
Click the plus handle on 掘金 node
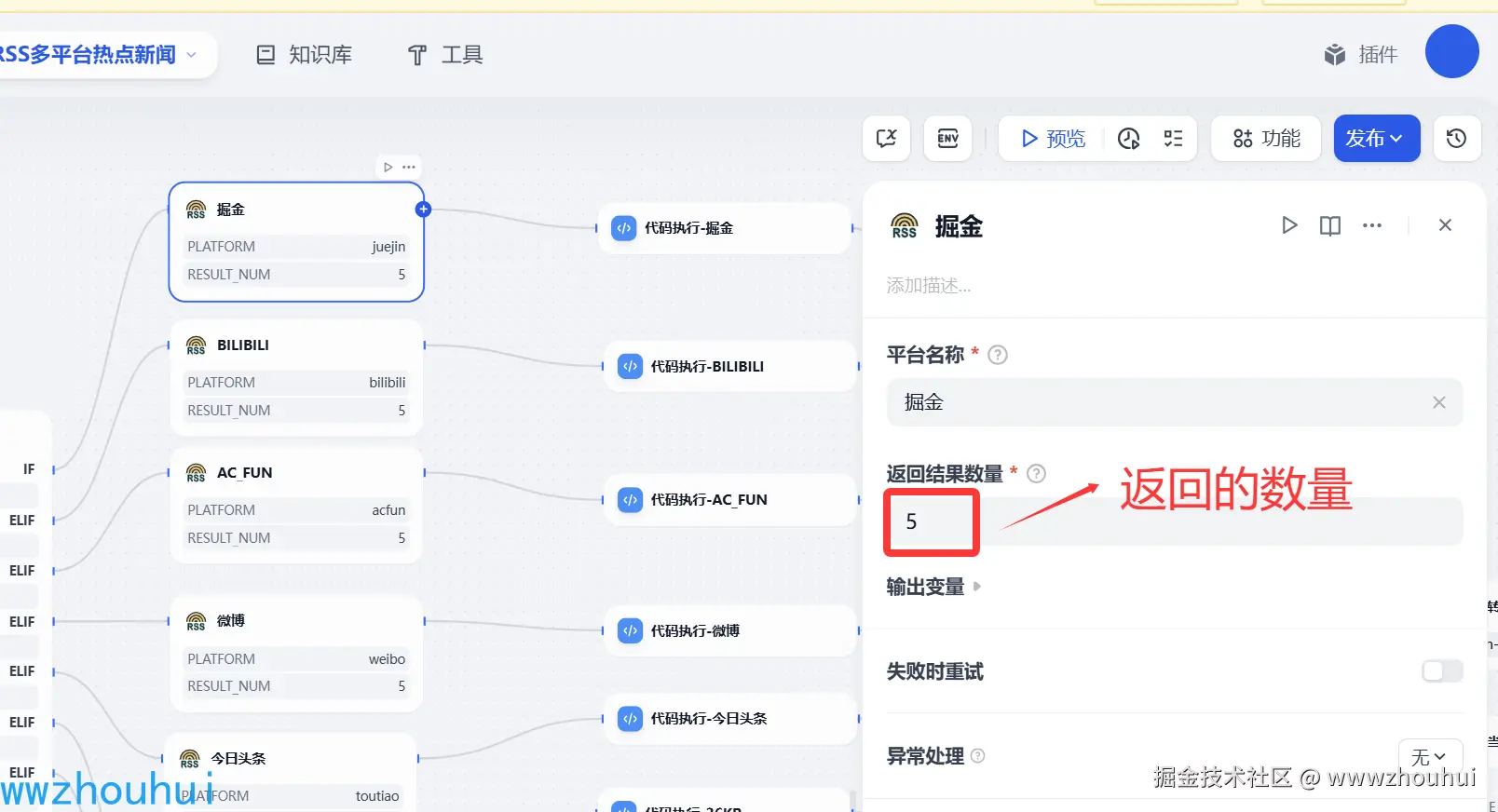point(423,210)
